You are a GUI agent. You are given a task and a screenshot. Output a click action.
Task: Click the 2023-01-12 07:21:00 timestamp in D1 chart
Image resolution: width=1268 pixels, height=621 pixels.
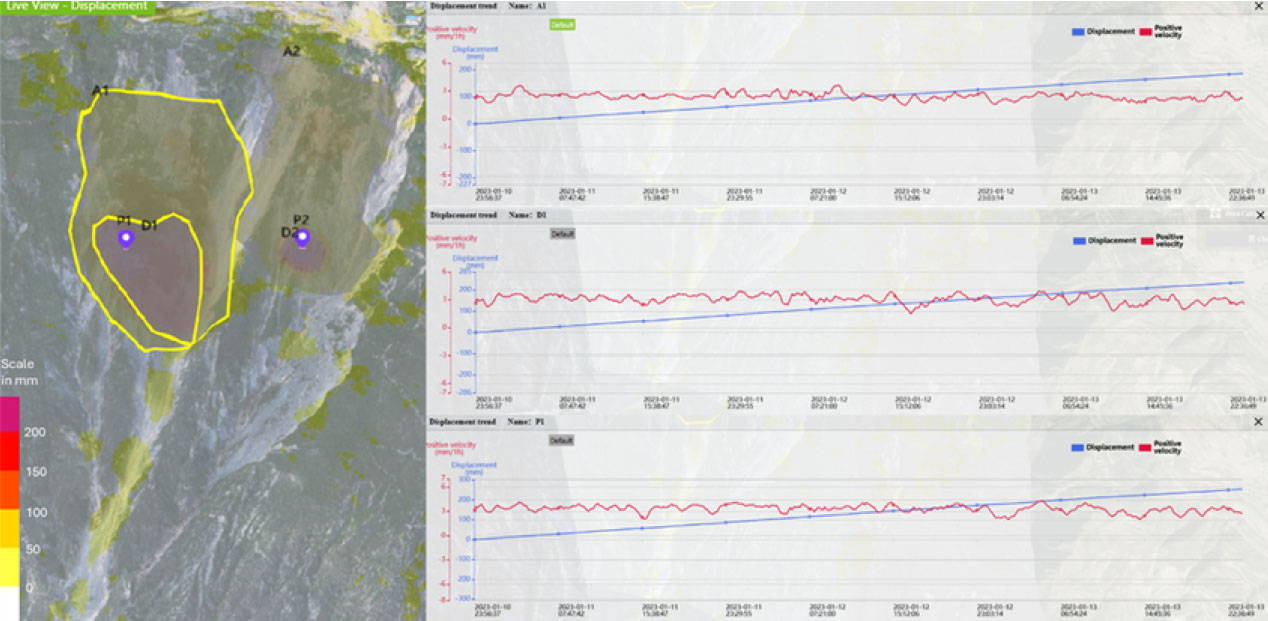tap(829, 402)
